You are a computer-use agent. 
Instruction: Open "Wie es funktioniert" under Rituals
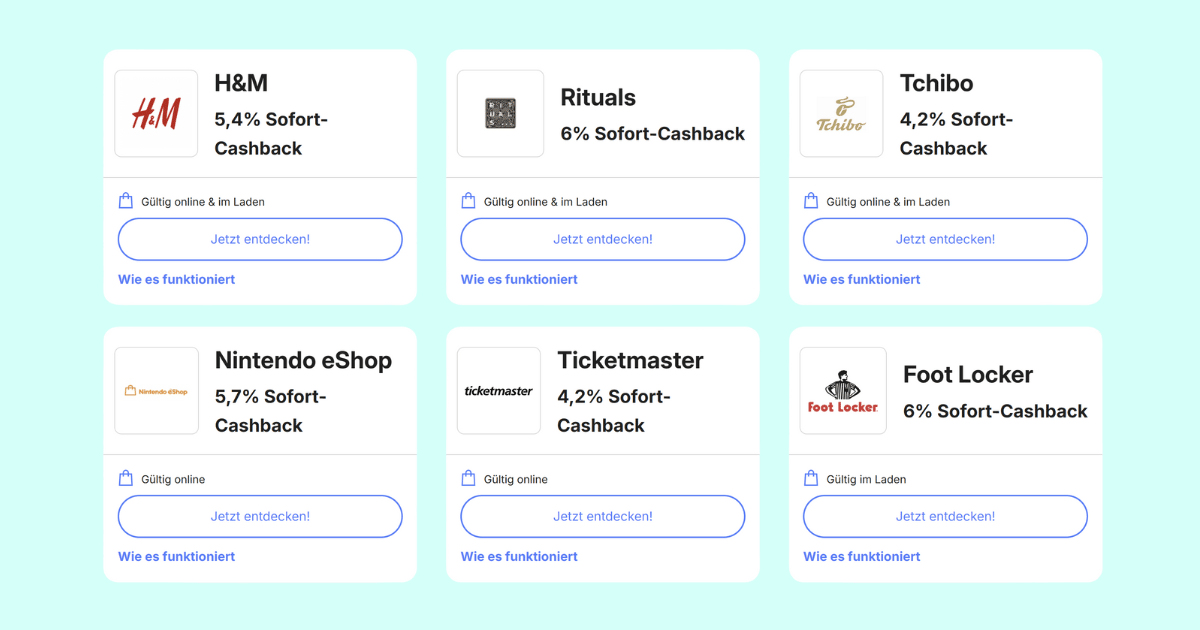(x=519, y=280)
